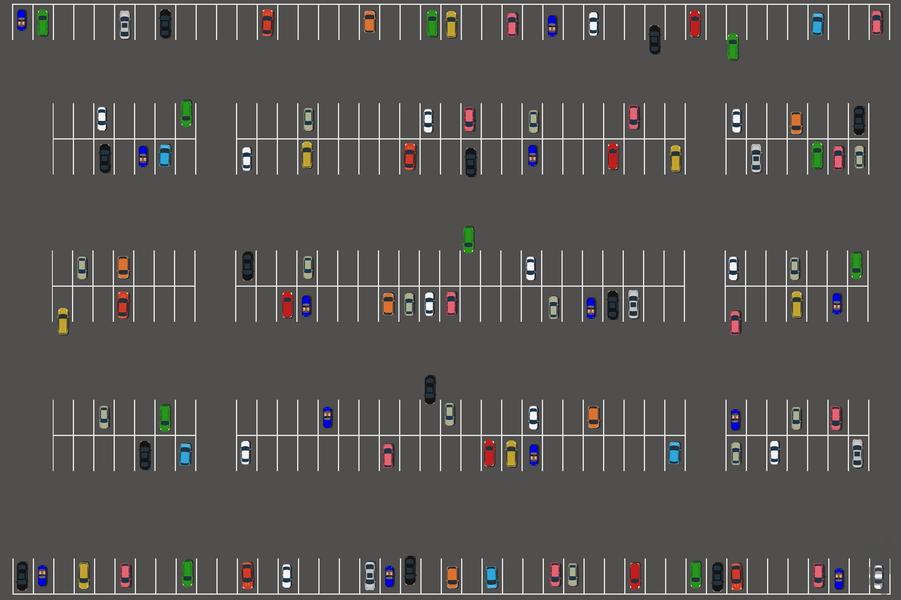Select the black car in the bottom-left corner

(x=22, y=575)
